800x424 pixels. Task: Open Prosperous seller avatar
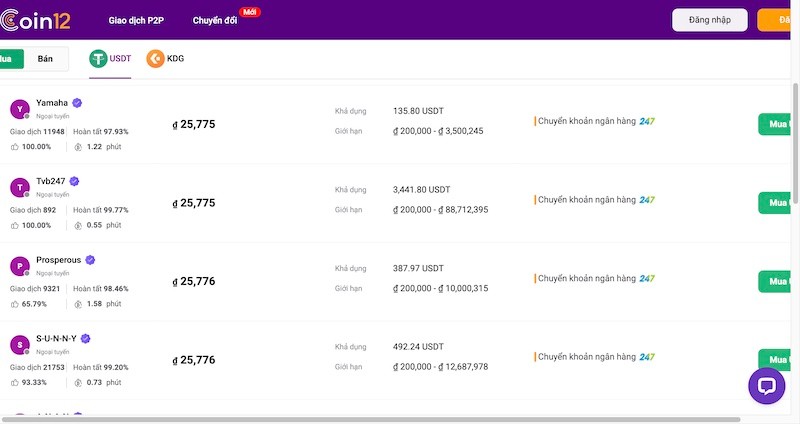(20, 266)
